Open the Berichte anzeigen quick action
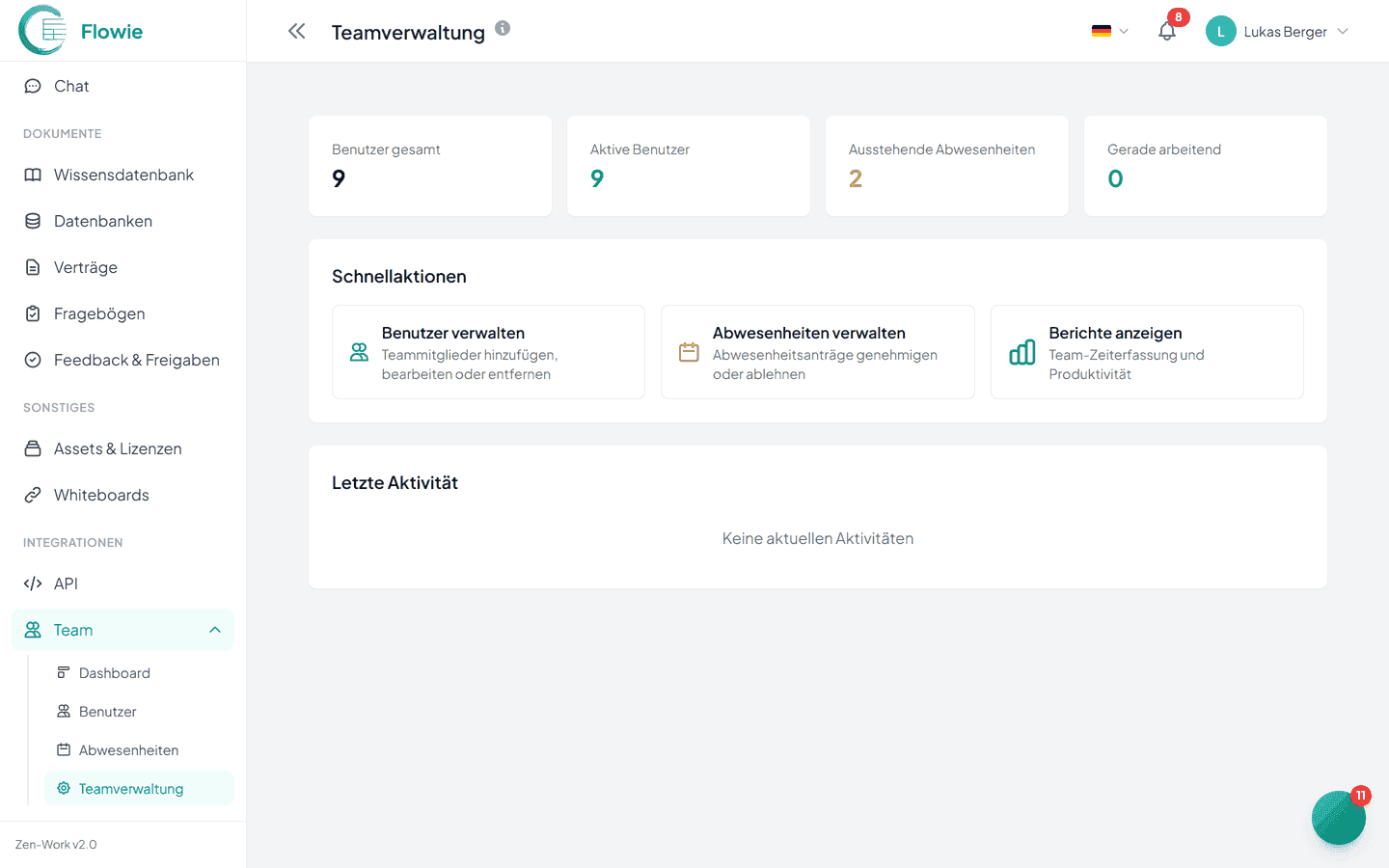The image size is (1389, 868). pos(1147,352)
